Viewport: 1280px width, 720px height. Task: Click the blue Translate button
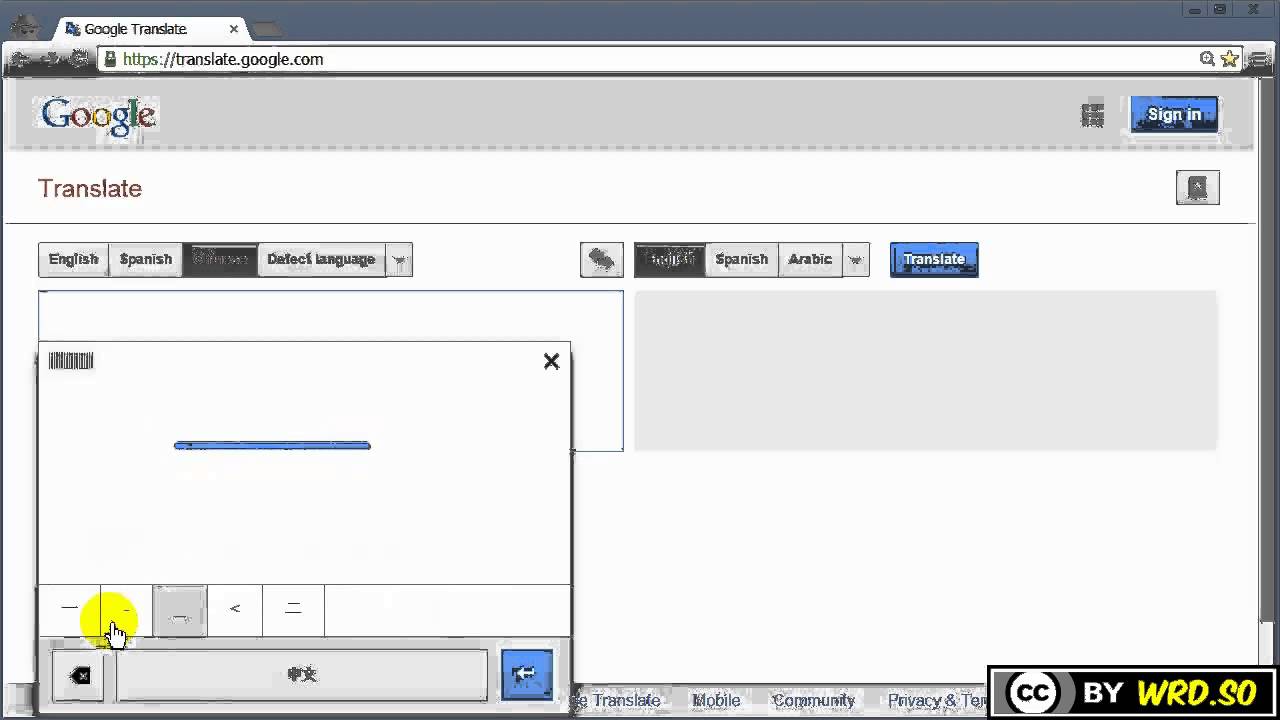(934, 259)
